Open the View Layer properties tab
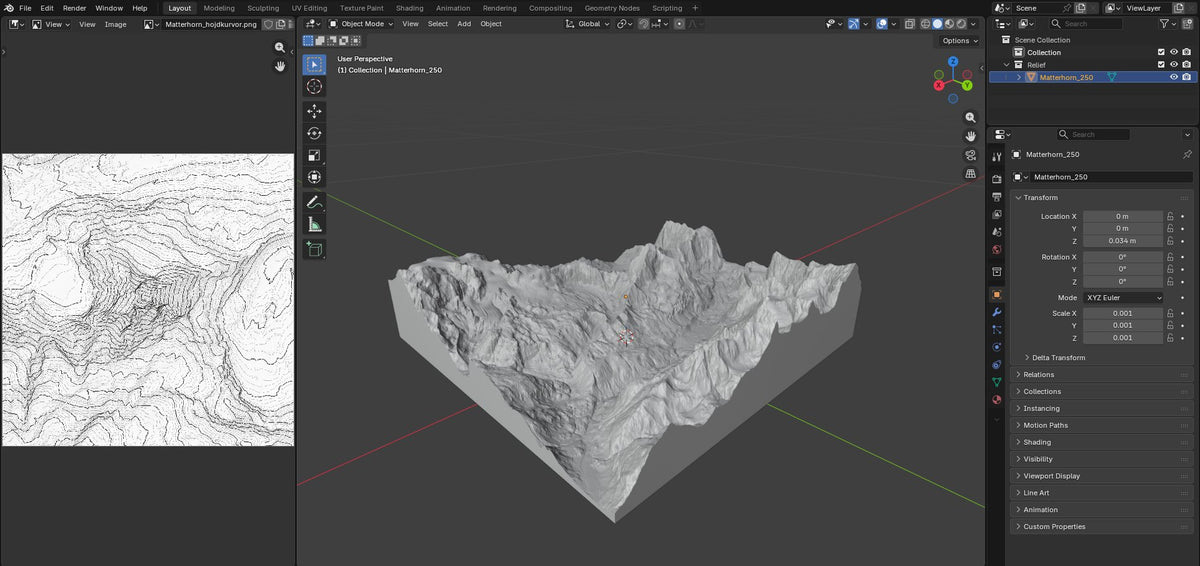This screenshot has width=1200, height=566. 996,214
